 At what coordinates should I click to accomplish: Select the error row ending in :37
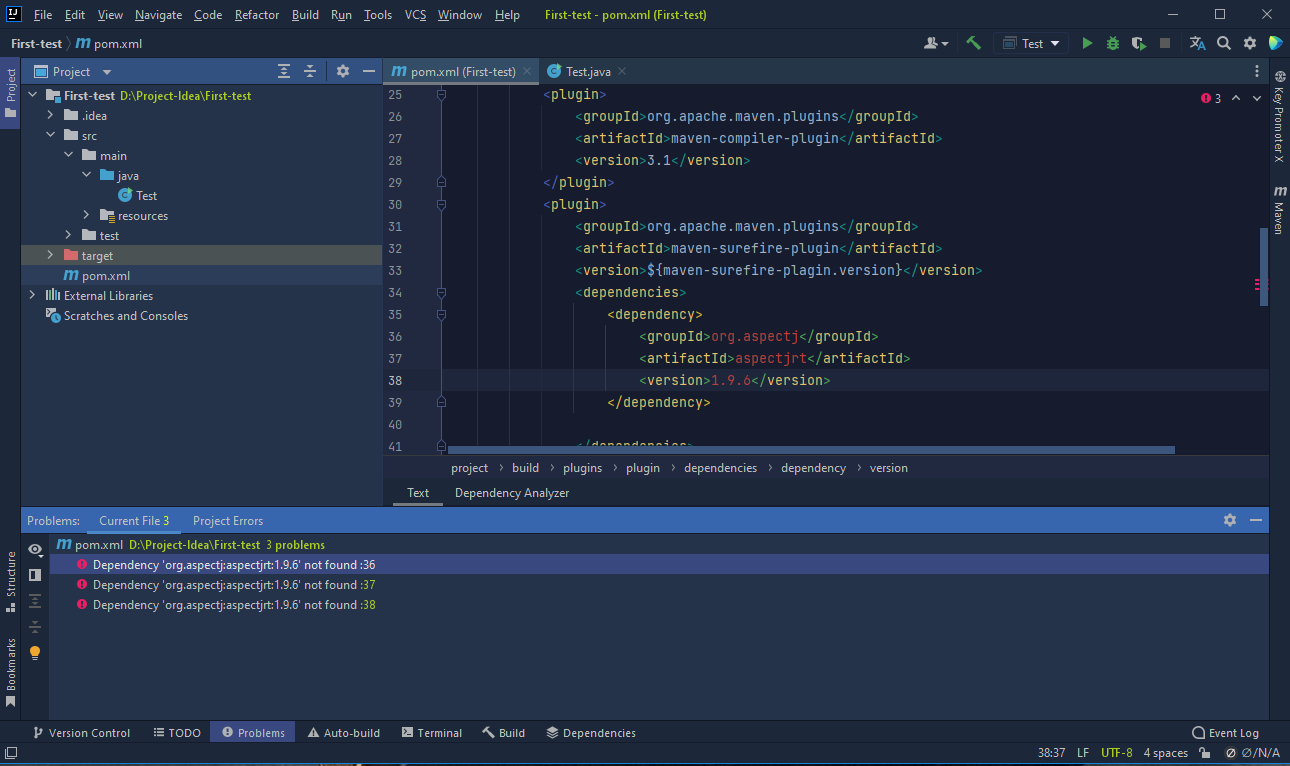[659, 585]
